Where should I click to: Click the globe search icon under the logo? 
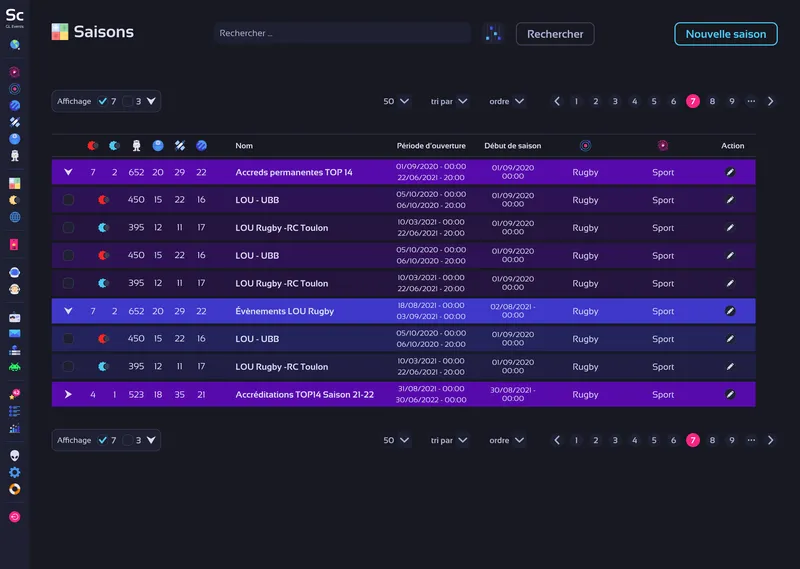pos(15,45)
